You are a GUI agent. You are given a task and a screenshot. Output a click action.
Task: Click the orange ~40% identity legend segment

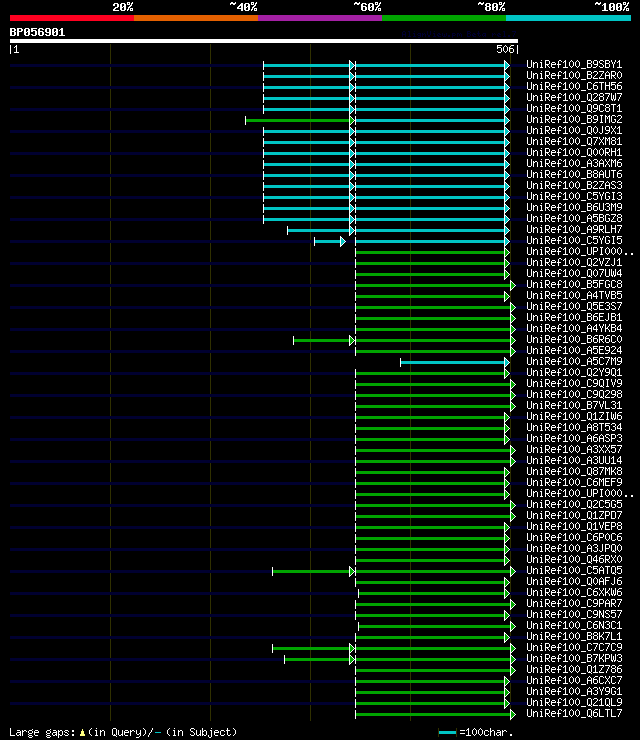196,18
